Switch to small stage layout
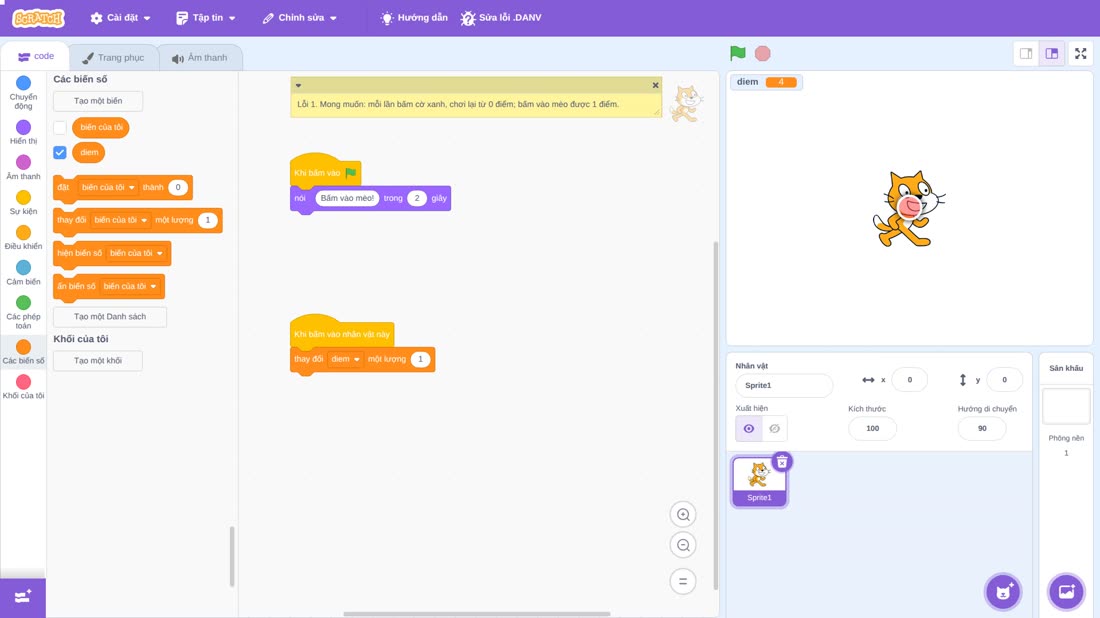 coord(1026,53)
